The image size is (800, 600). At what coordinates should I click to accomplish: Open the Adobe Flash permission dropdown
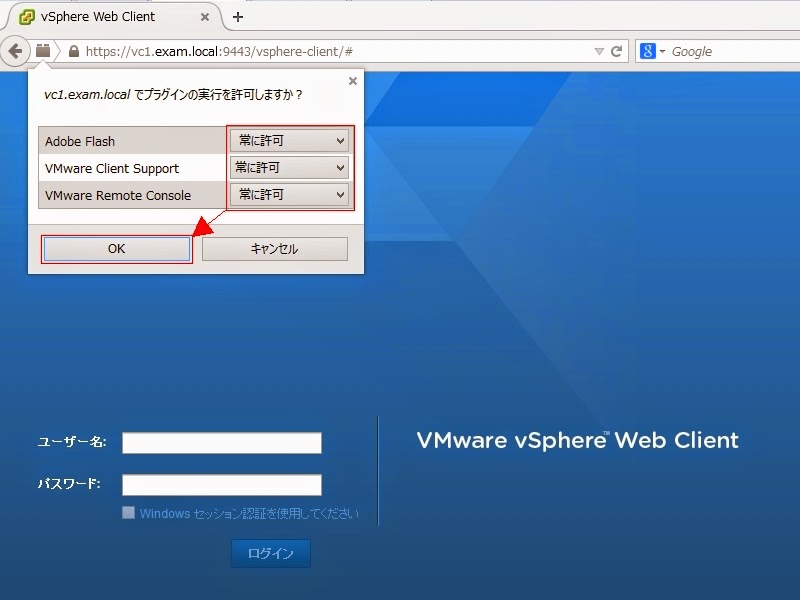click(289, 140)
